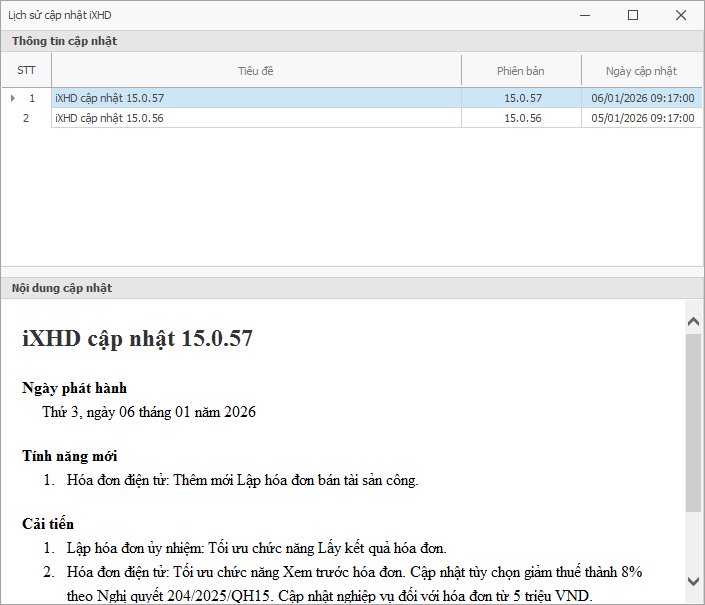The height and width of the screenshot is (605, 705).
Task: Click text Thứ 3, ngày 06 tháng 01 năm 2026
Action: [149, 412]
